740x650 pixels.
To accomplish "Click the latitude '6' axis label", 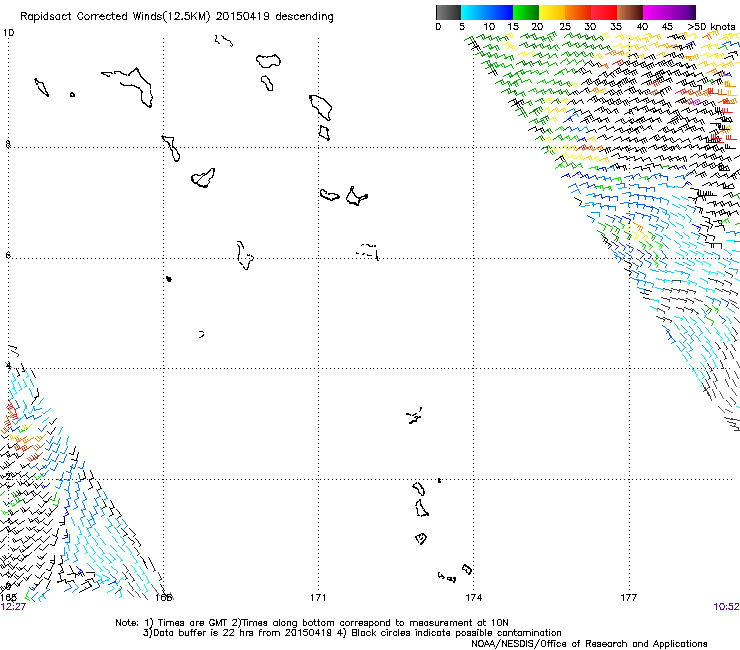I will pyautogui.click(x=8, y=255).
